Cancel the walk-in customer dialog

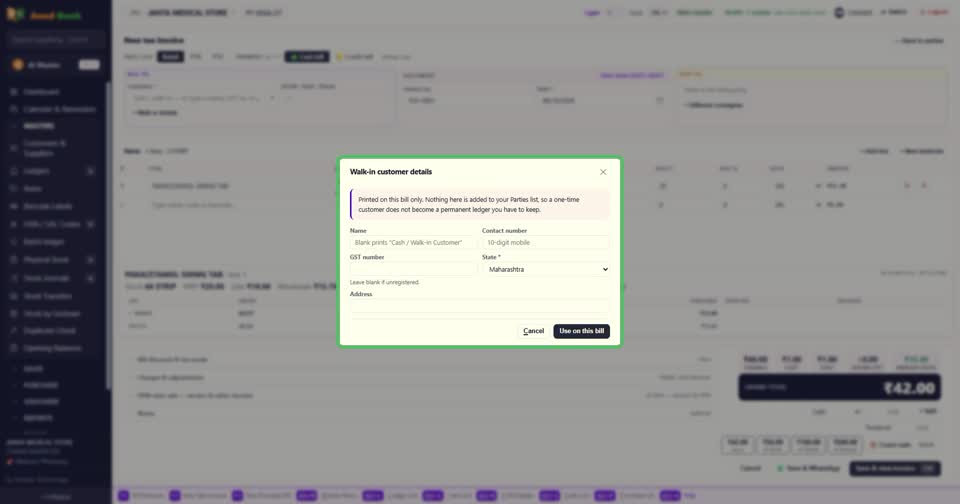[x=533, y=331]
